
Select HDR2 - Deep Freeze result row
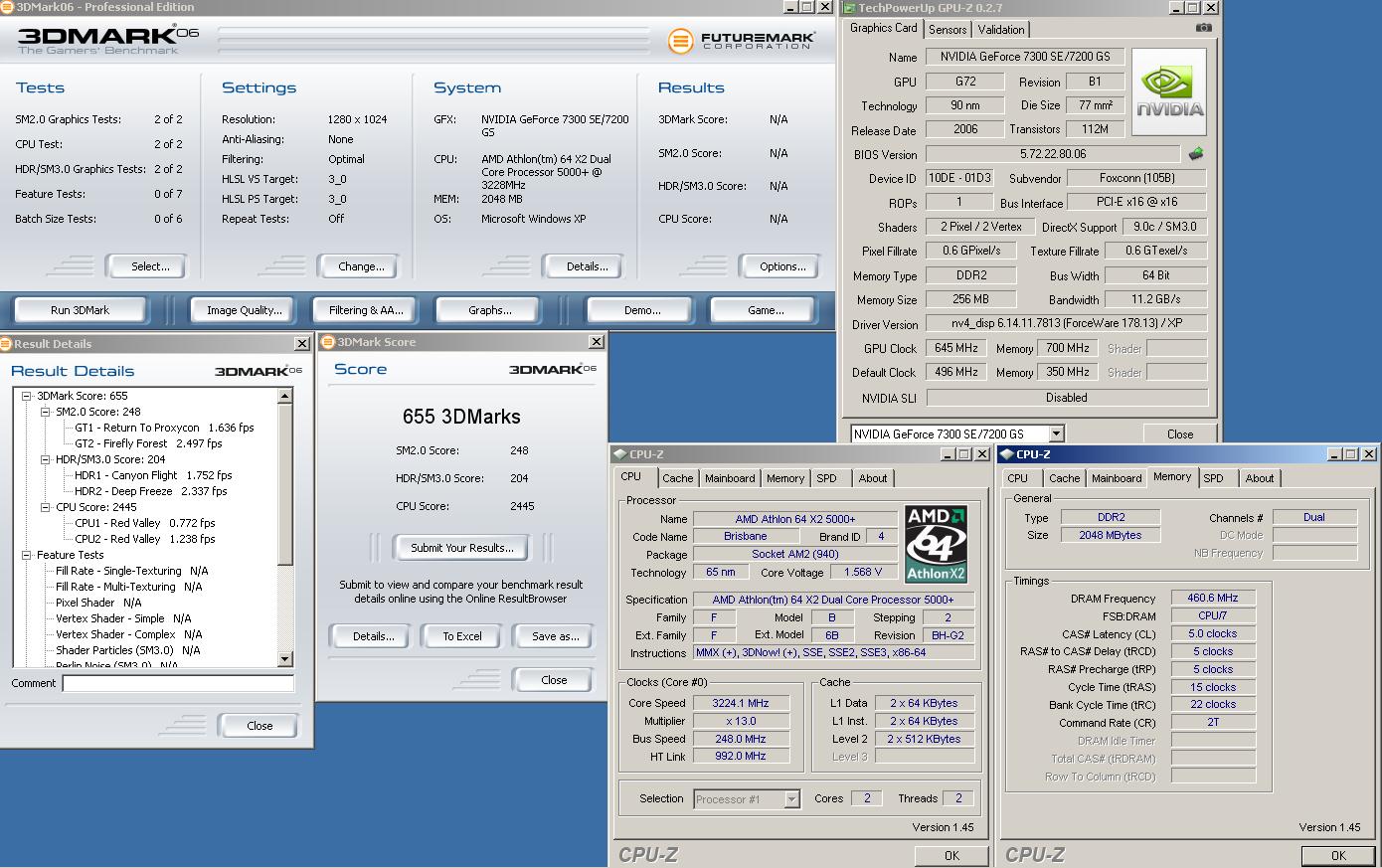pyautogui.click(x=151, y=491)
